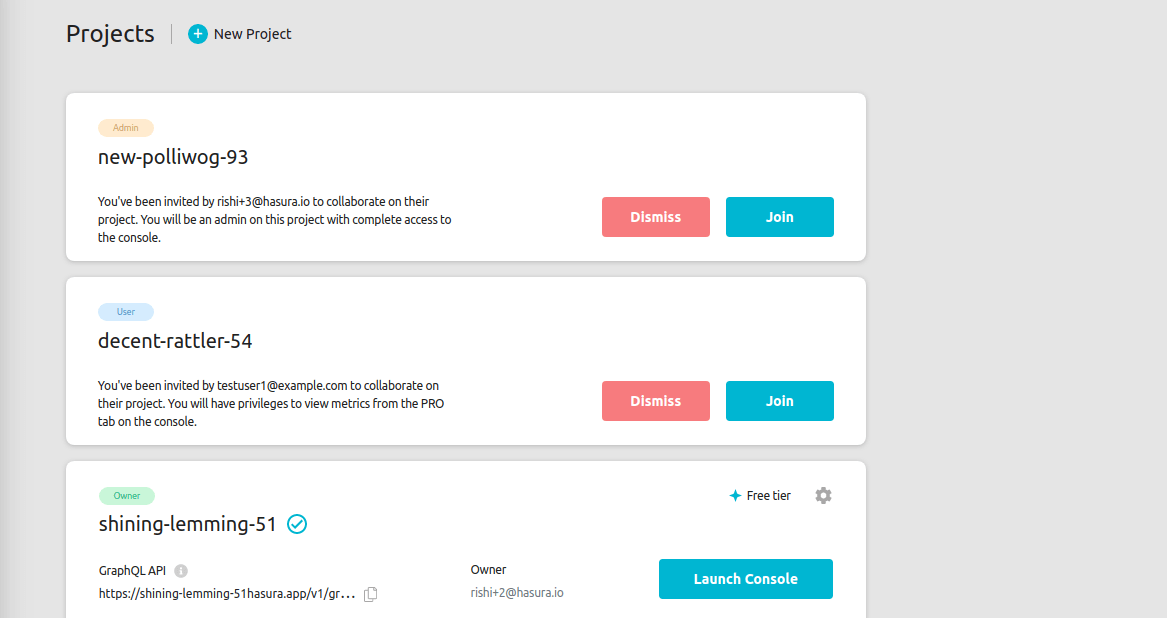Join the decent-rattler-54 project
The height and width of the screenshot is (618, 1167).
pos(779,401)
